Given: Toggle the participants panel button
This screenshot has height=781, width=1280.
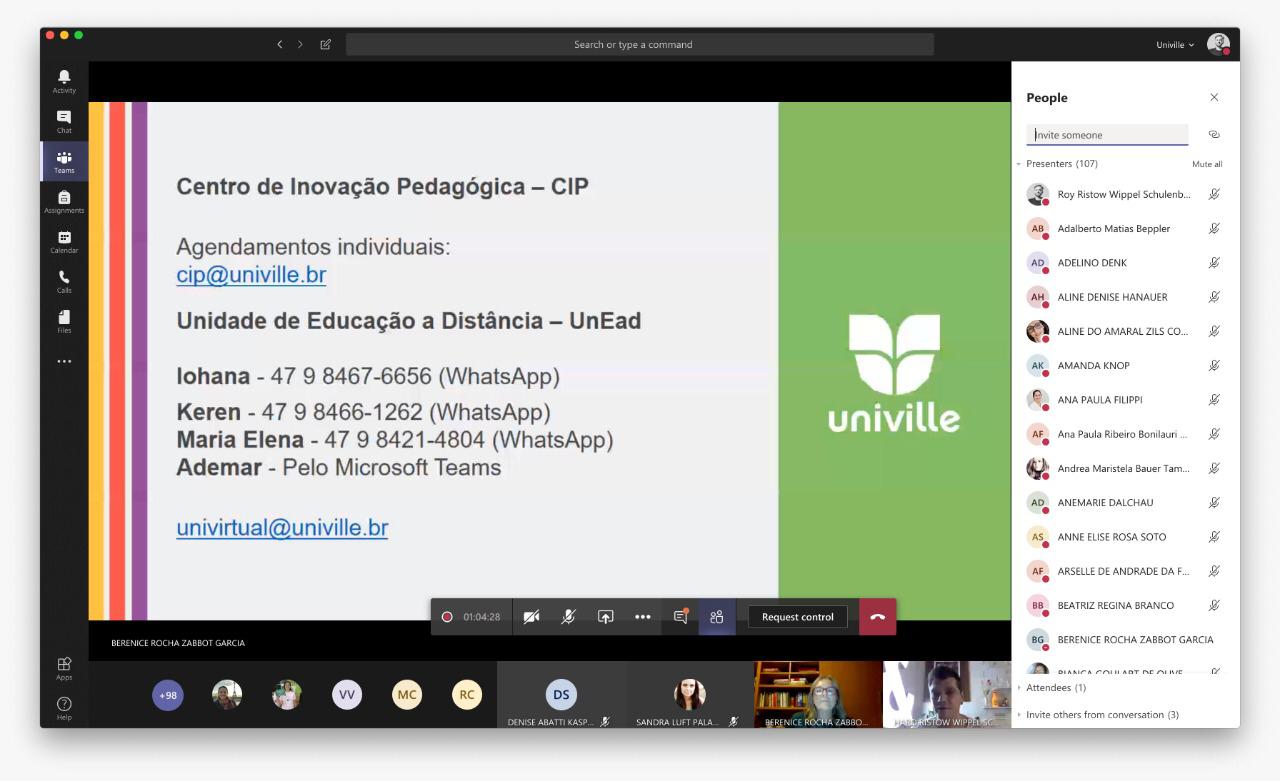Looking at the screenshot, I should click(717, 617).
